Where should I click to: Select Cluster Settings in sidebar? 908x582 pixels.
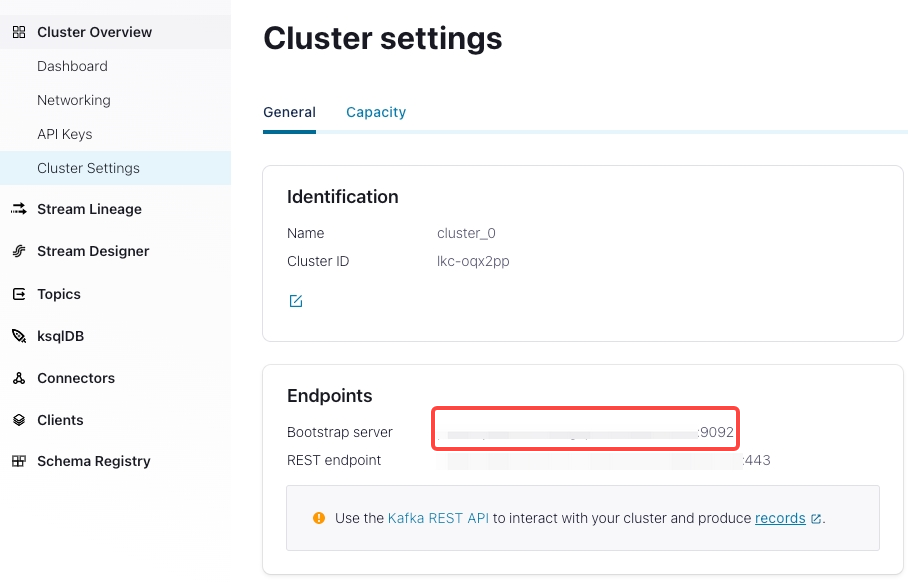[x=88, y=168]
